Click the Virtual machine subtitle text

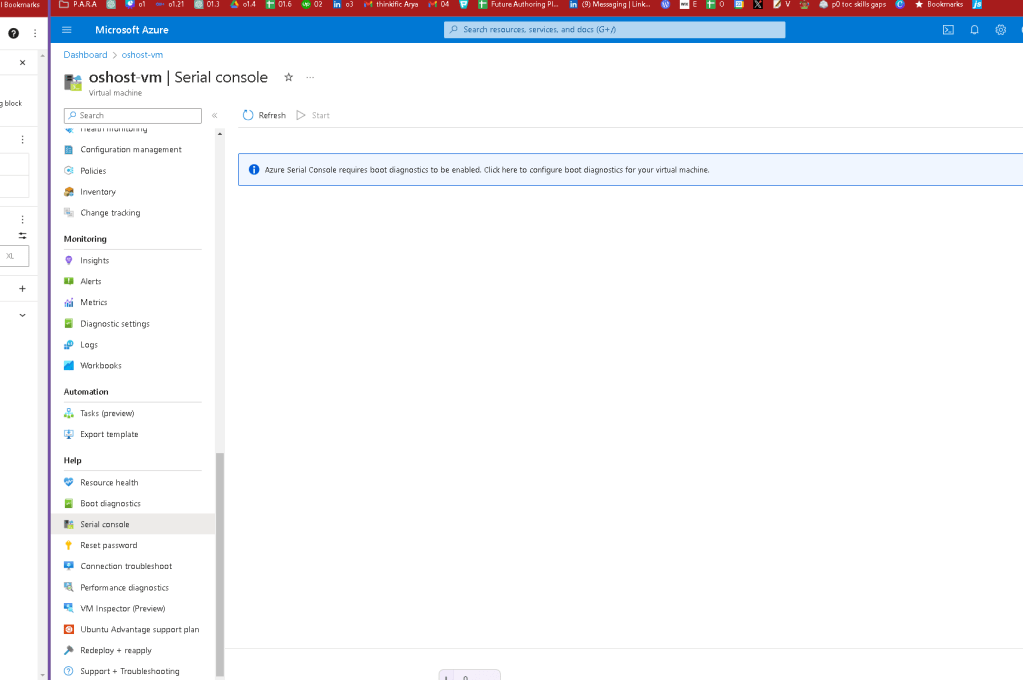coord(115,93)
